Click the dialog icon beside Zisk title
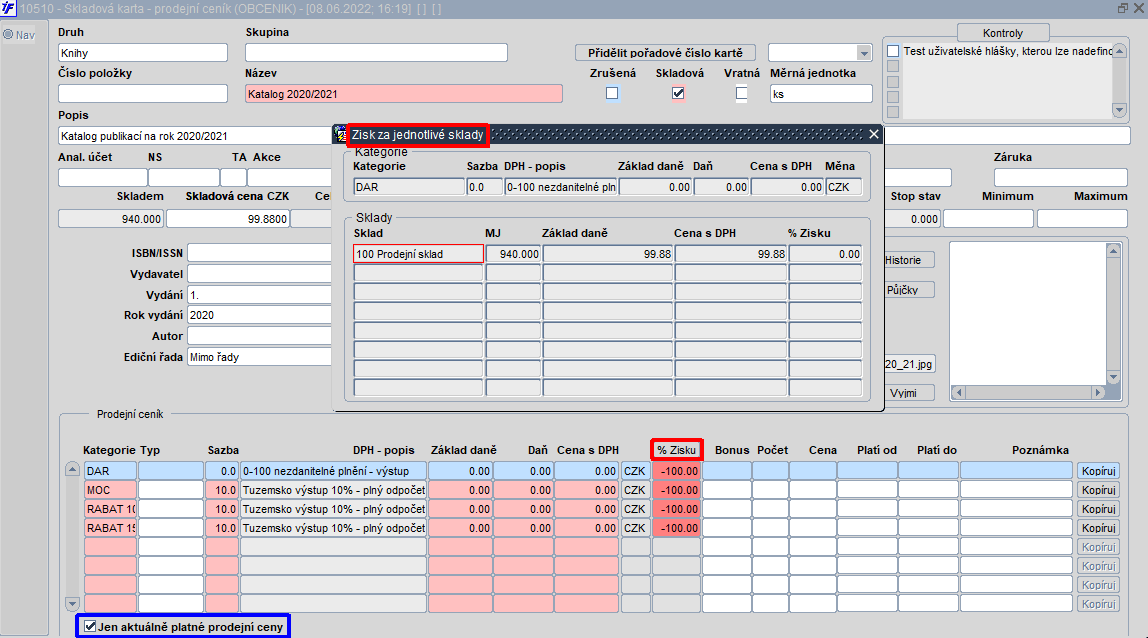Image resolution: width=1148 pixels, height=638 pixels. [340, 134]
